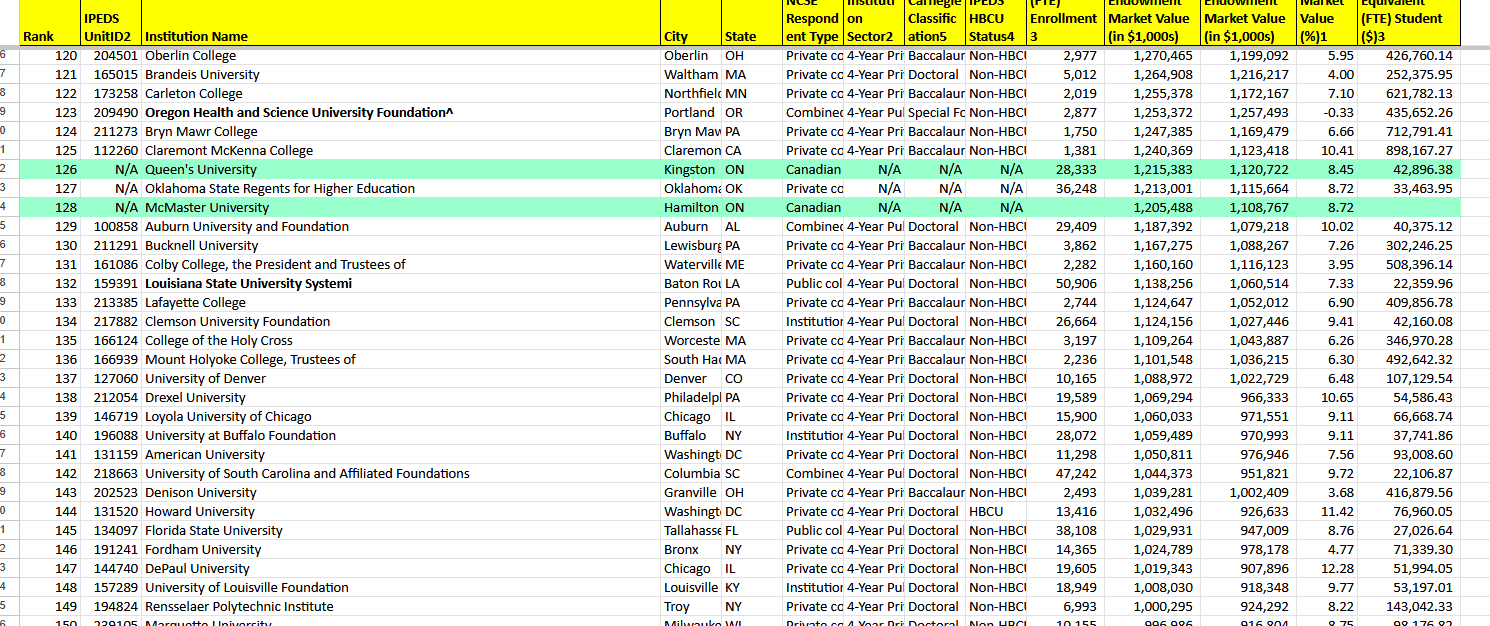The image size is (1490, 626).
Task: Click the 12.28 percent change cell
Action: coord(1325,569)
